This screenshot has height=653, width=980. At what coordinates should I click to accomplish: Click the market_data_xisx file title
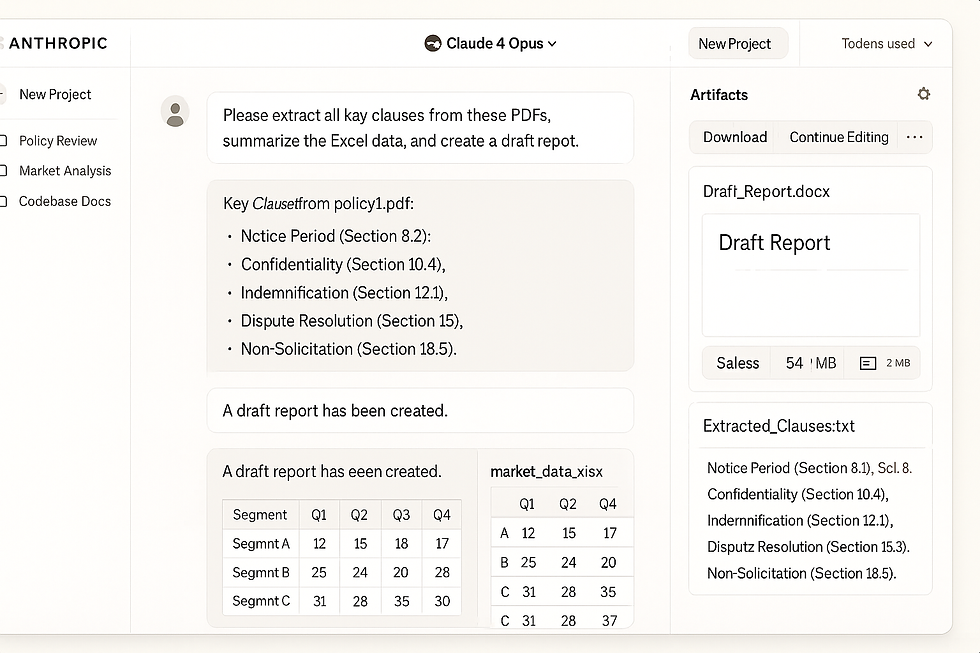point(546,472)
